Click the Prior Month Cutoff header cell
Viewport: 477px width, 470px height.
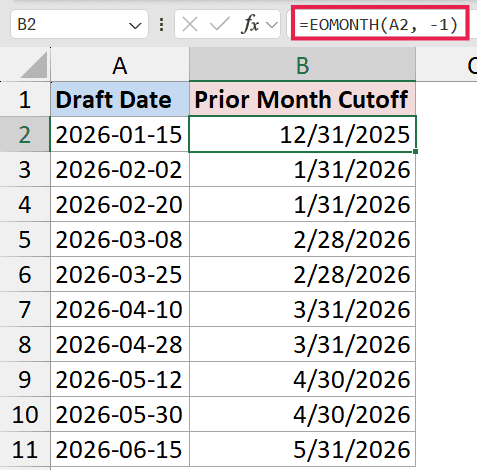point(302,99)
